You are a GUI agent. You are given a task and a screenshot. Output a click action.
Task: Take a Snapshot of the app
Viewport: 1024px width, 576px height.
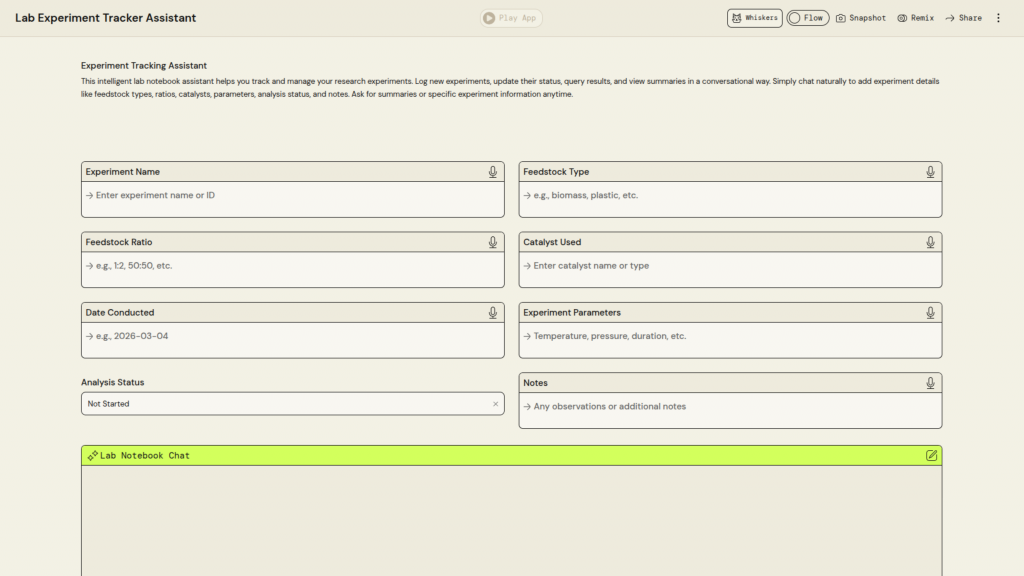(x=861, y=18)
